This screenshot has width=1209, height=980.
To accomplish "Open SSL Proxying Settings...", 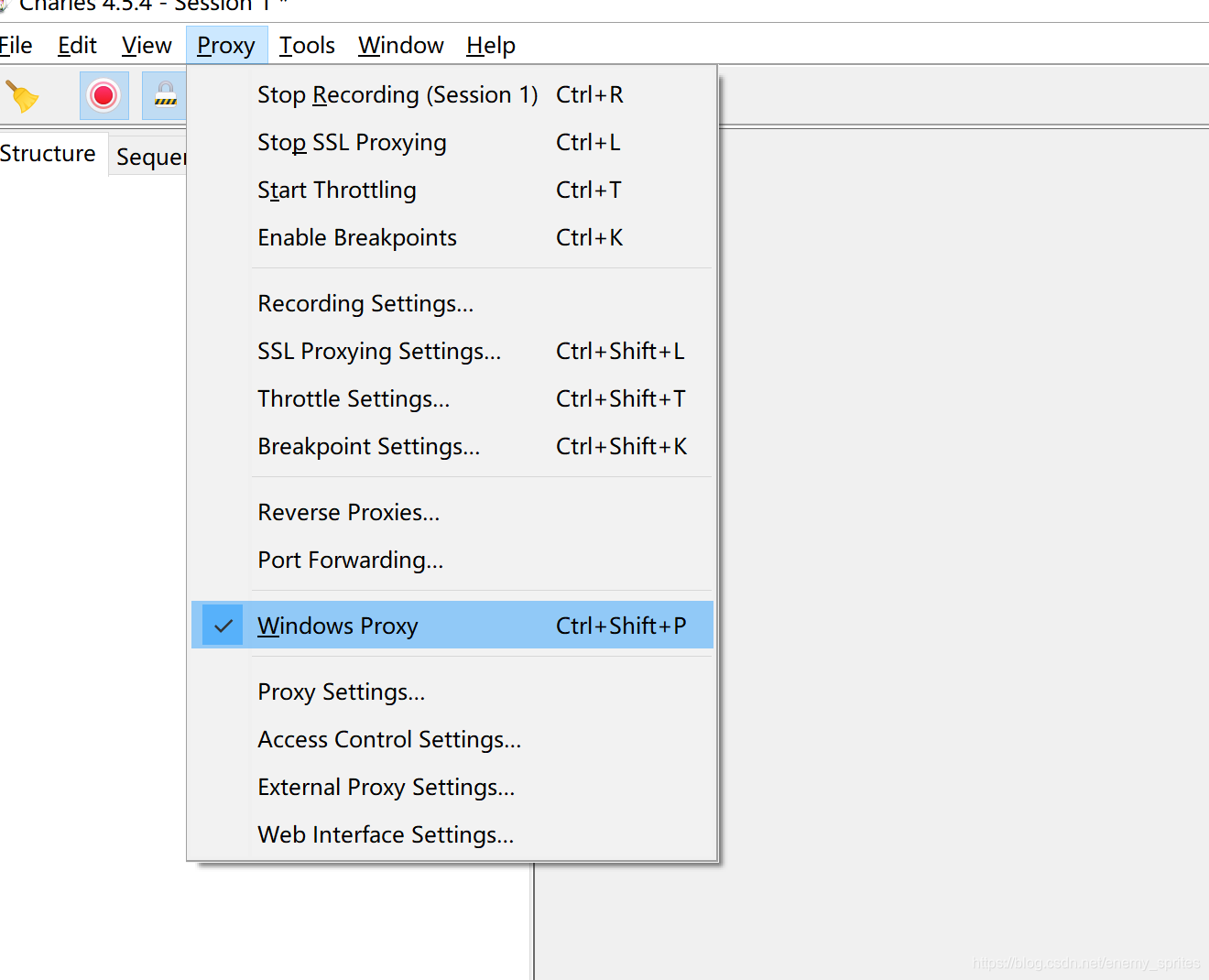I will pyautogui.click(x=452, y=352).
